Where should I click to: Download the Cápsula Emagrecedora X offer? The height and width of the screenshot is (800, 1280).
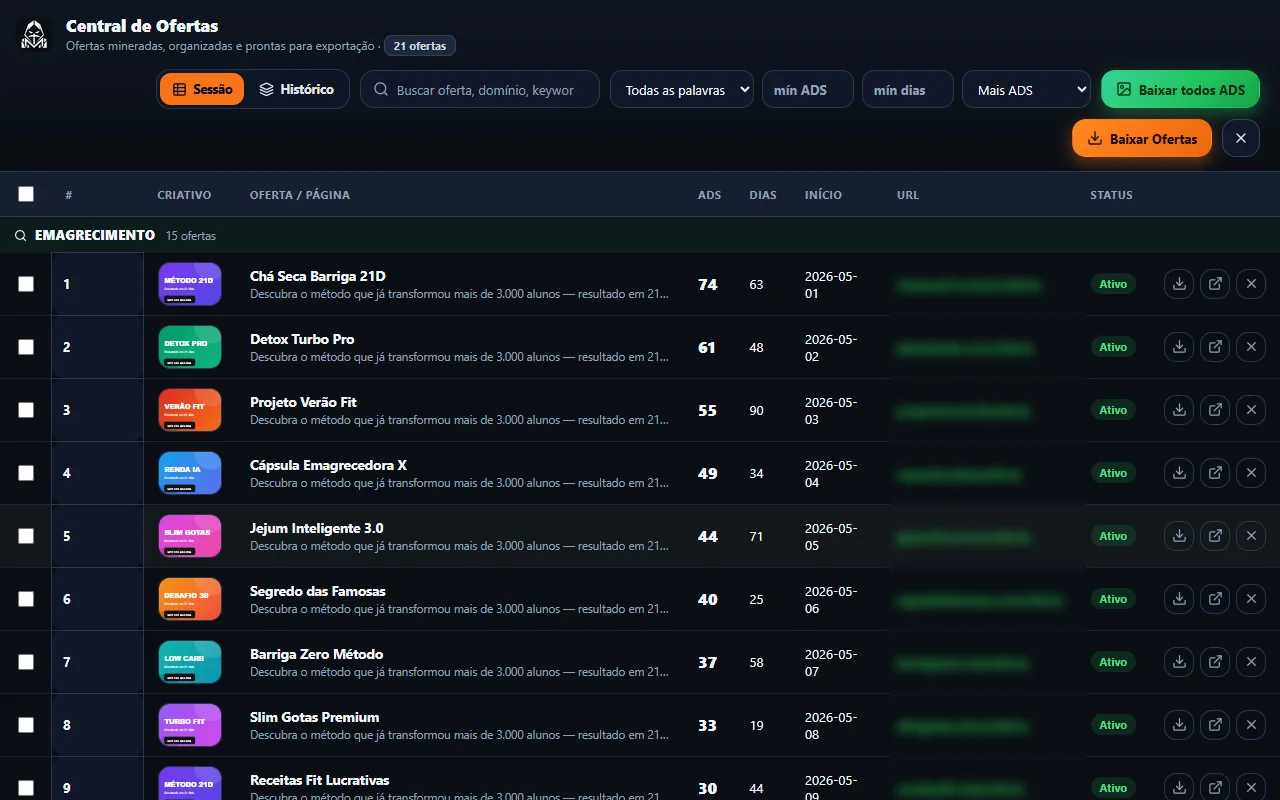(1179, 473)
